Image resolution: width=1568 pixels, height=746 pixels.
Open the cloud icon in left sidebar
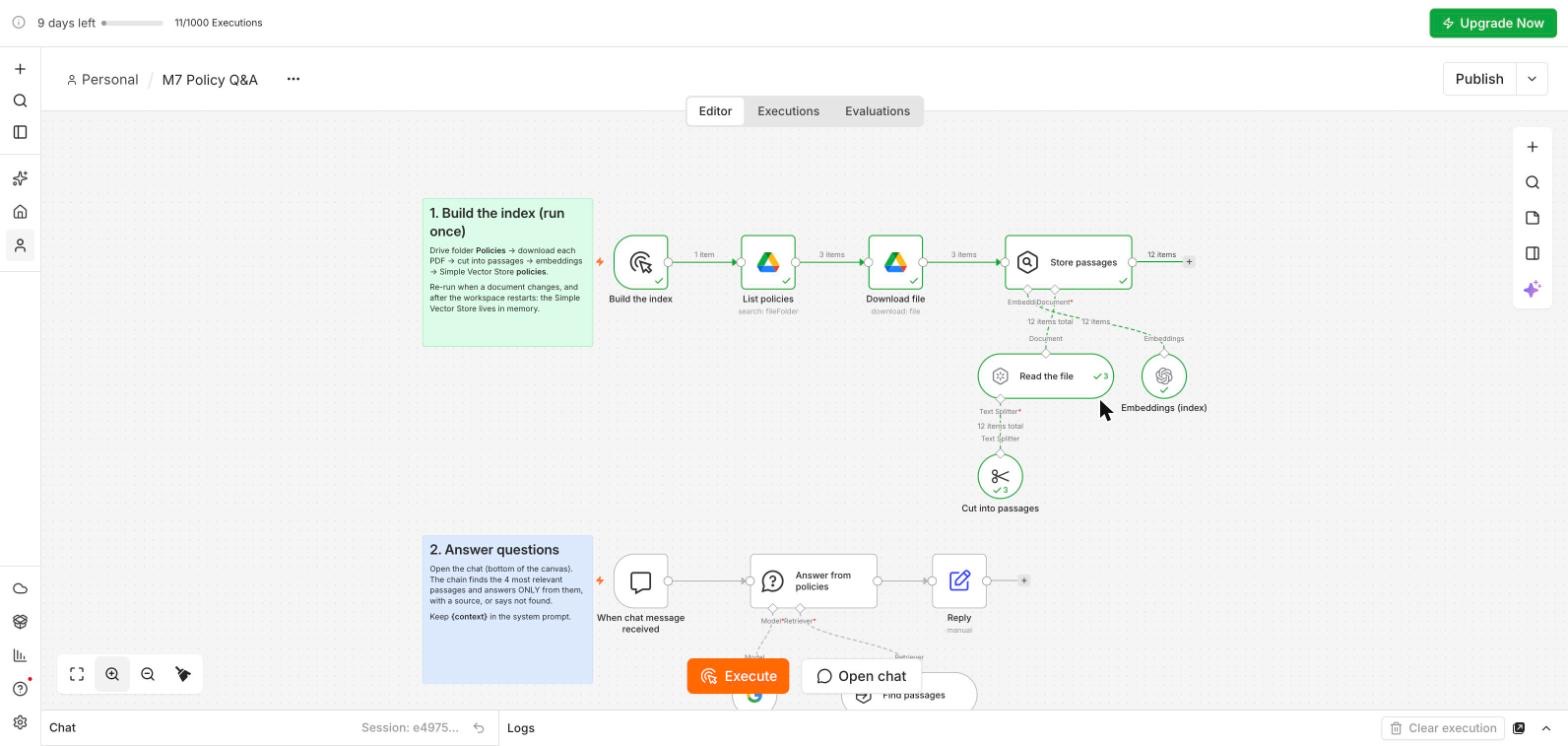(x=20, y=589)
